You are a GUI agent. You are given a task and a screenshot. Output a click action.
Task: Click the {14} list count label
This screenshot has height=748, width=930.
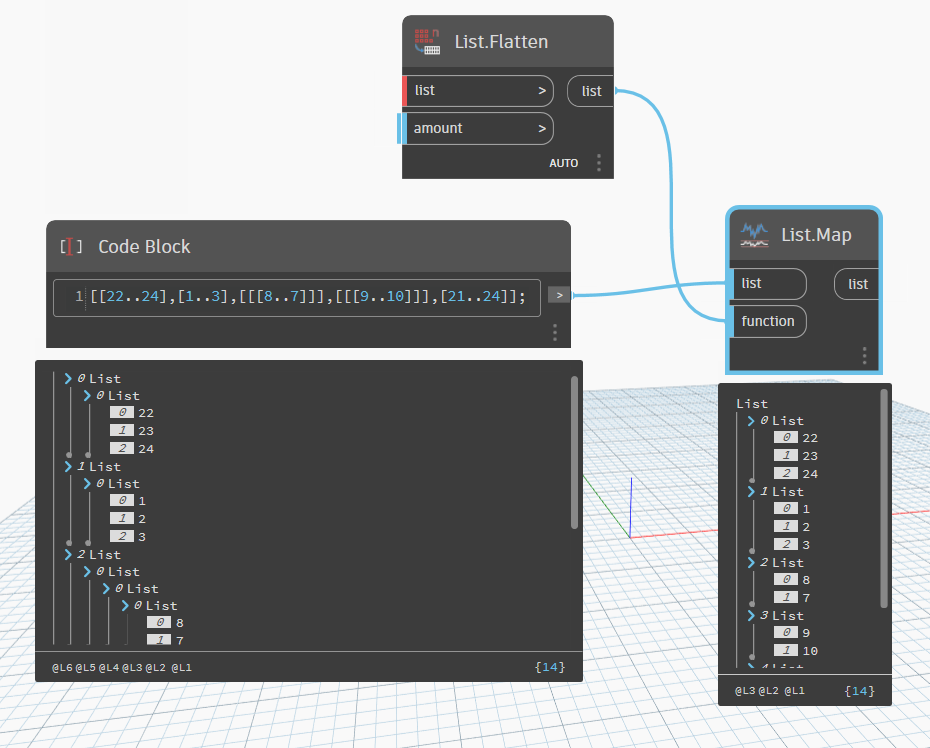pyautogui.click(x=549, y=667)
